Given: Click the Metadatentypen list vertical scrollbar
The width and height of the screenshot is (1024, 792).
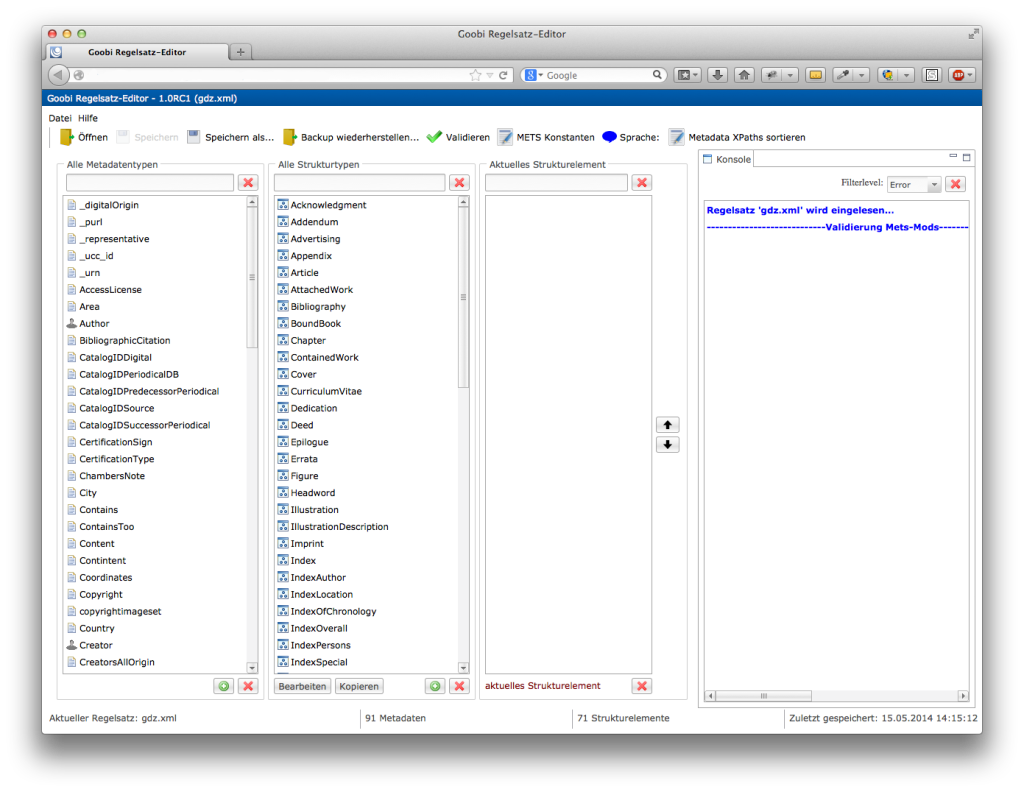Looking at the screenshot, I should (252, 277).
